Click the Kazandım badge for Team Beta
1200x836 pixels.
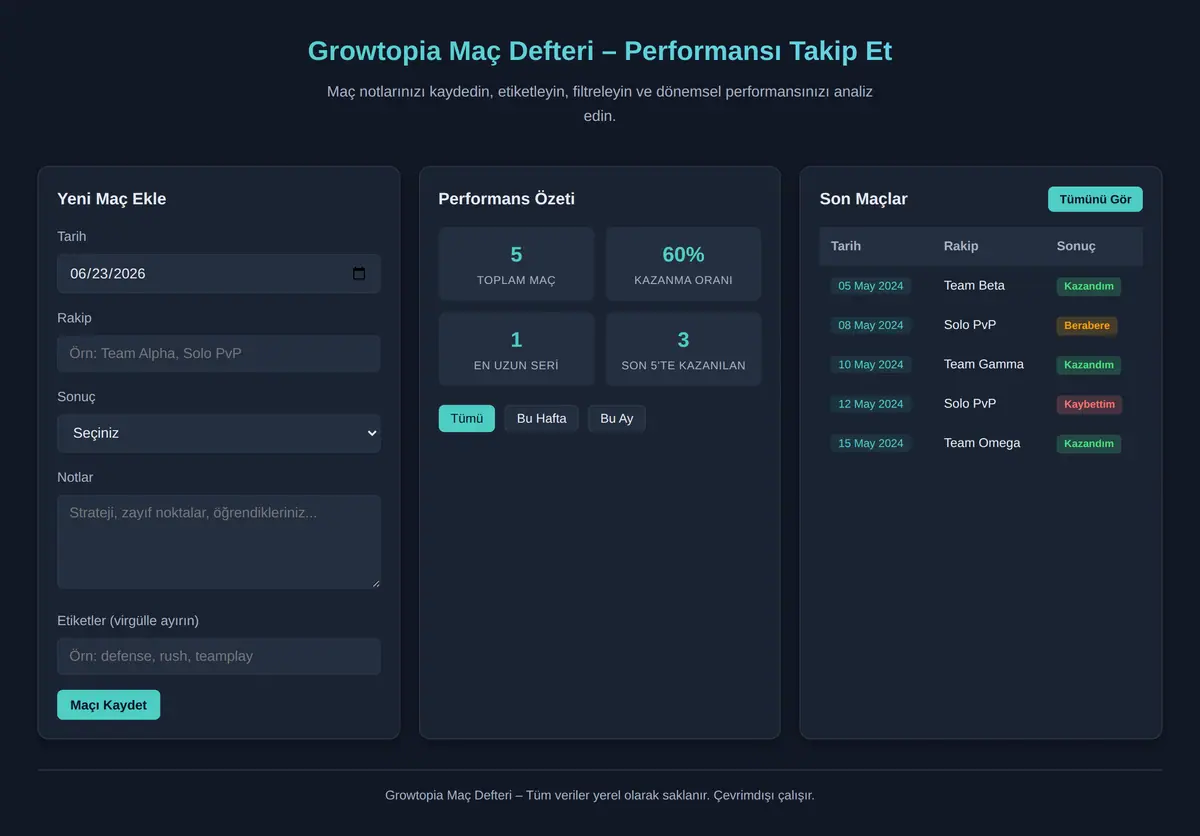point(1089,286)
